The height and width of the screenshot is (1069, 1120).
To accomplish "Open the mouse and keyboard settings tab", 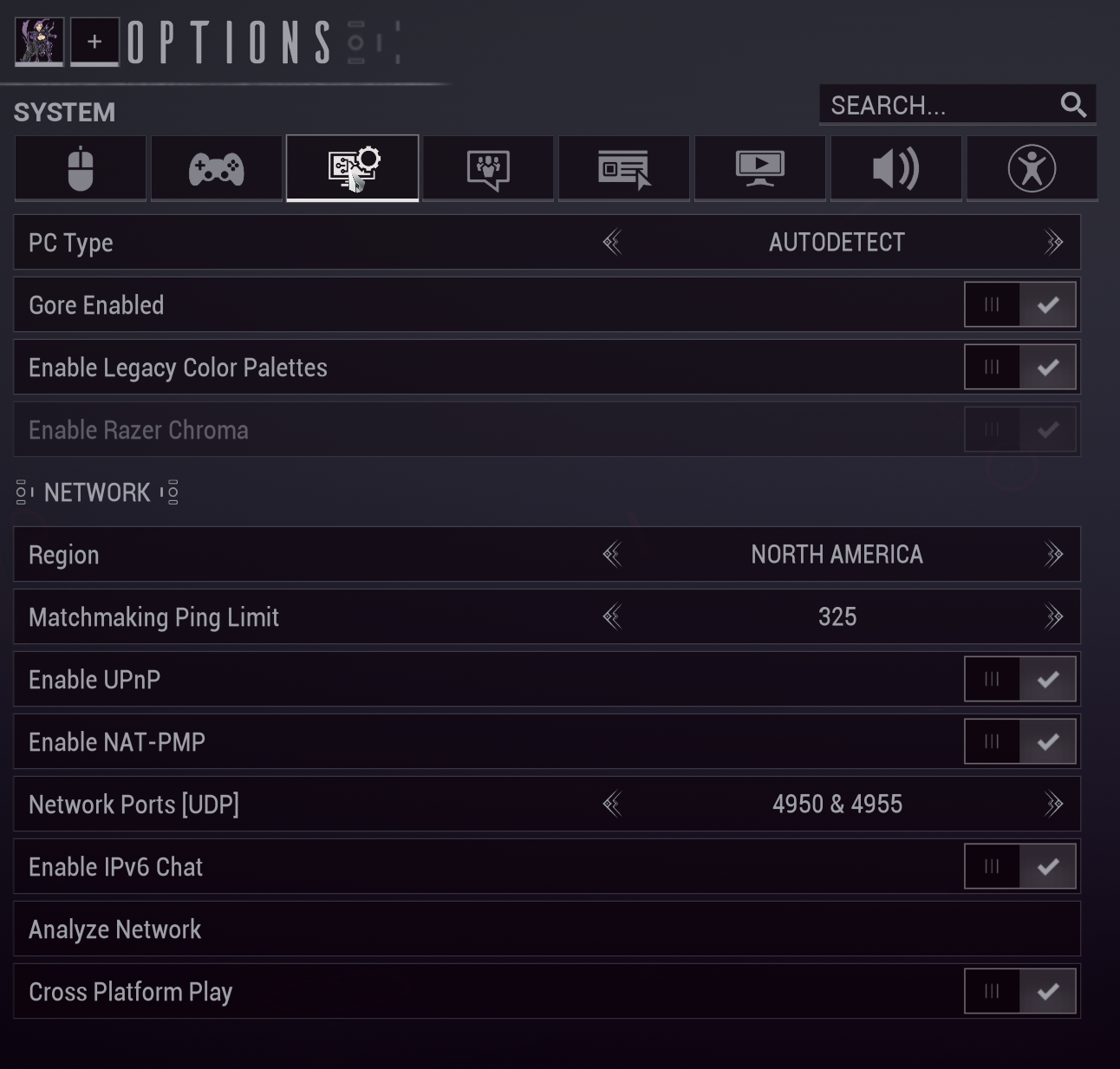I will coord(80,168).
